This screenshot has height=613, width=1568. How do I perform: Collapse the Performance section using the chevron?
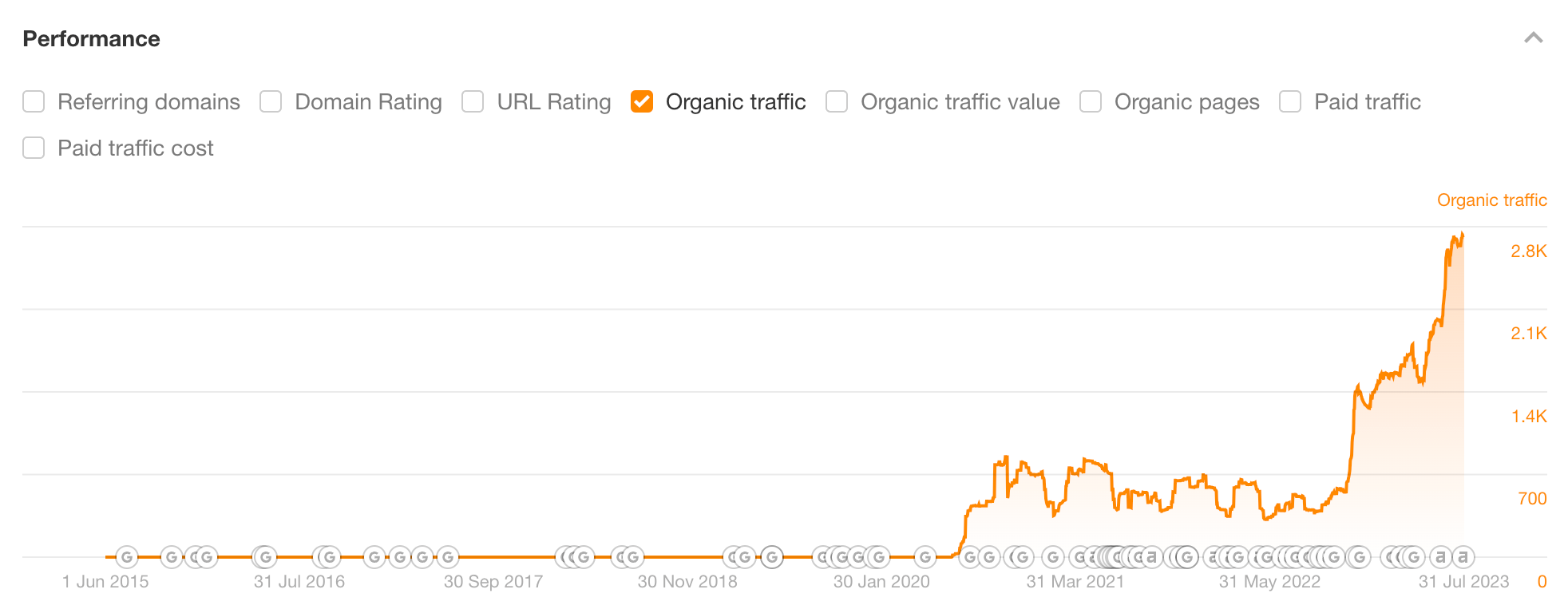[x=1534, y=38]
